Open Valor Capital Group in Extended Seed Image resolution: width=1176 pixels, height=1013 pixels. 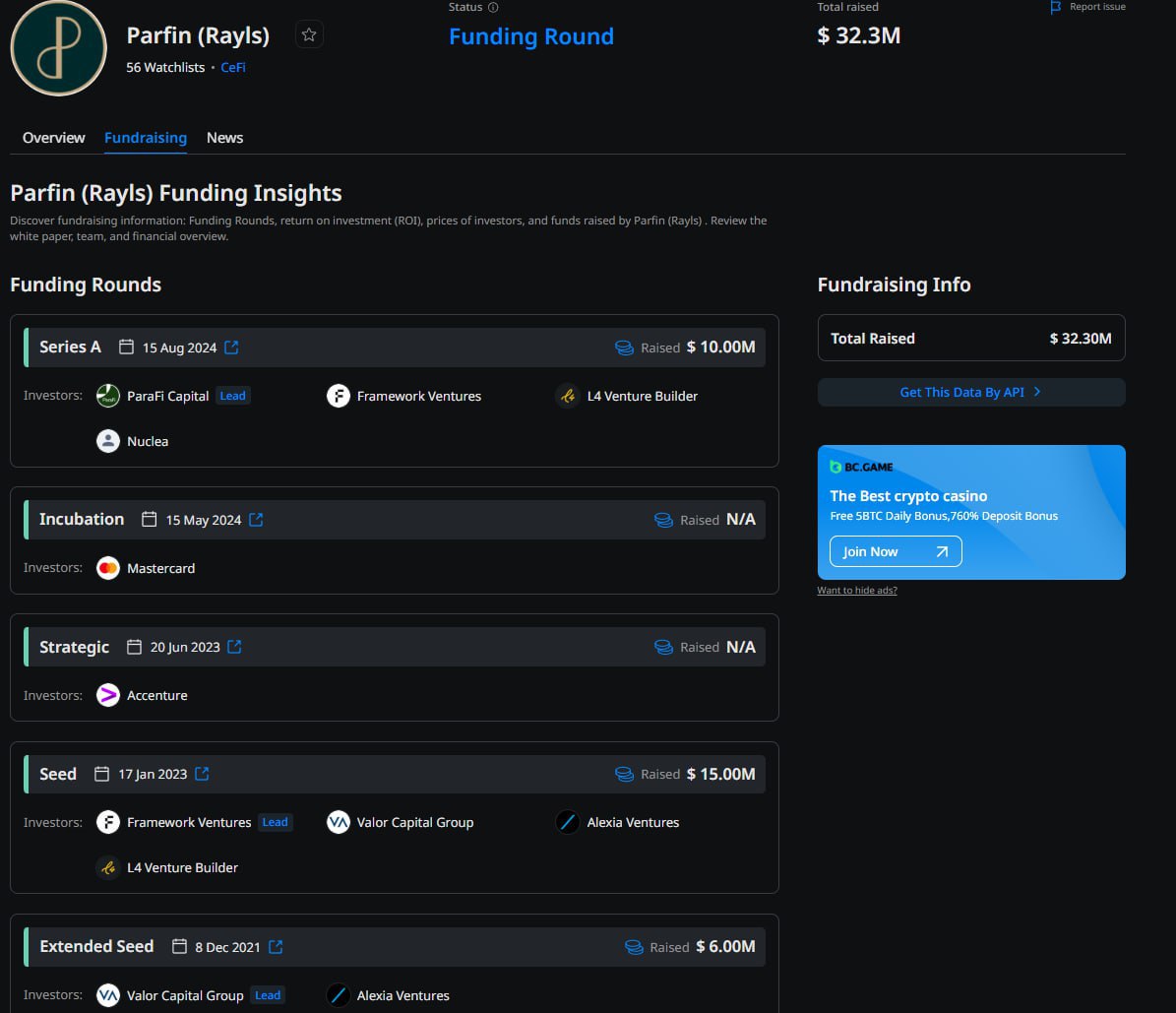coord(184,995)
